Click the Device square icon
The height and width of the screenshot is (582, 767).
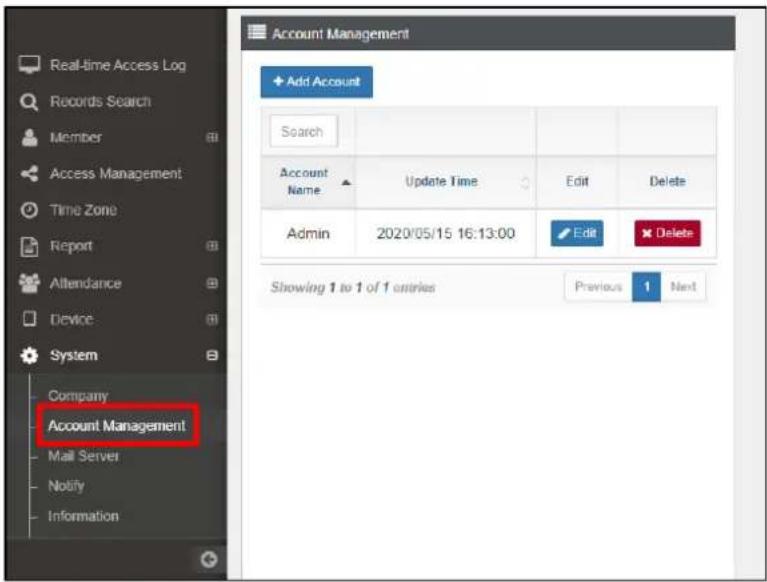29,319
